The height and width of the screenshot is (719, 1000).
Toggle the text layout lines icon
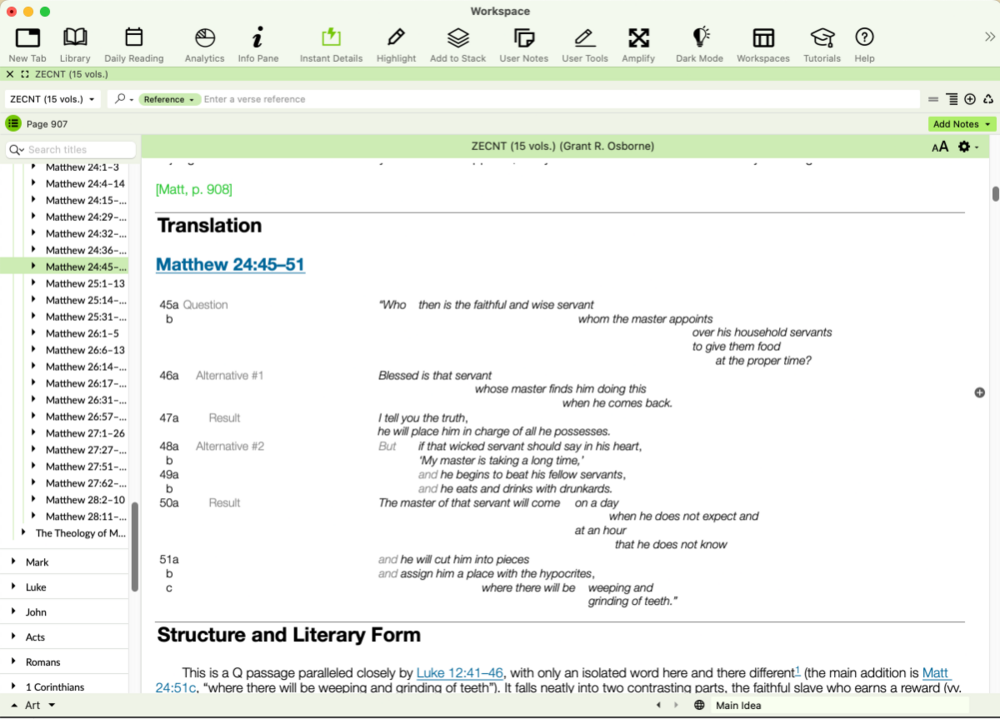[x=952, y=99]
